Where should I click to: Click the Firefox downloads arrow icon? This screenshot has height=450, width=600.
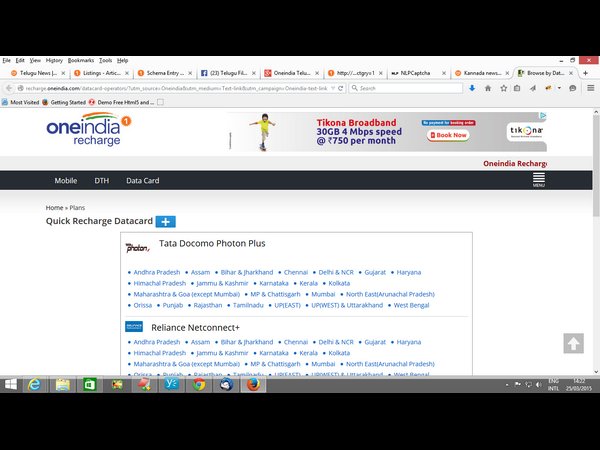[472, 88]
